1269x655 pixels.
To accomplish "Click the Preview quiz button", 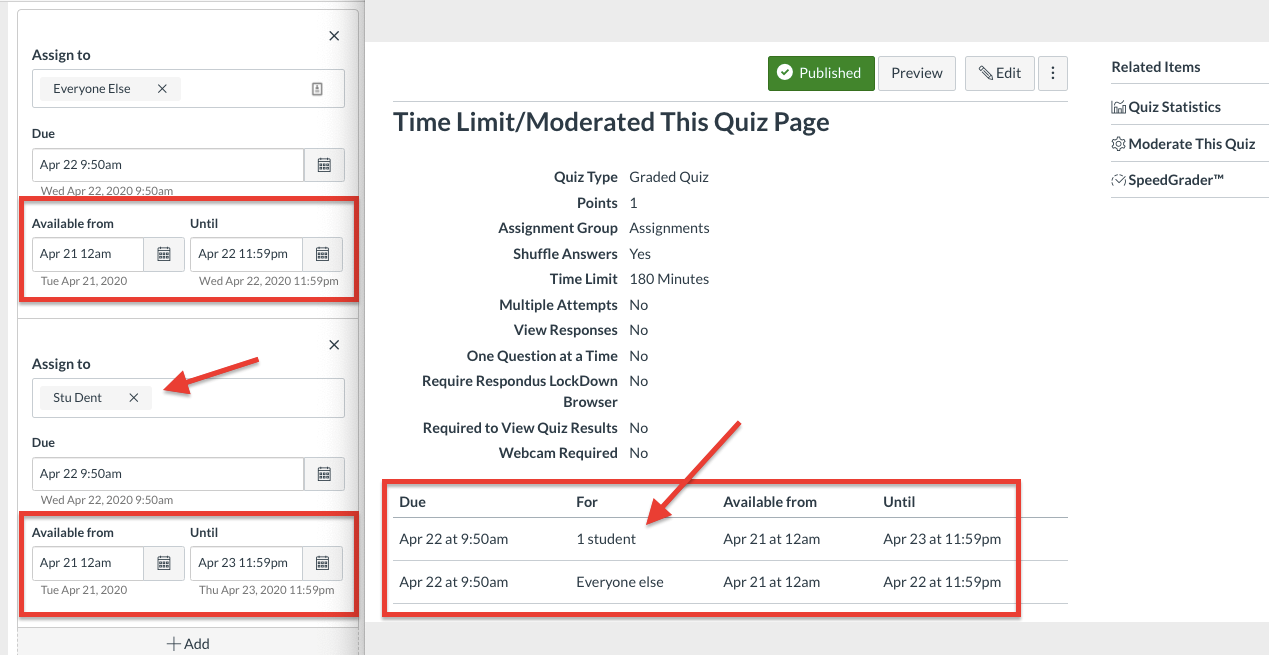I will pyautogui.click(x=916, y=73).
